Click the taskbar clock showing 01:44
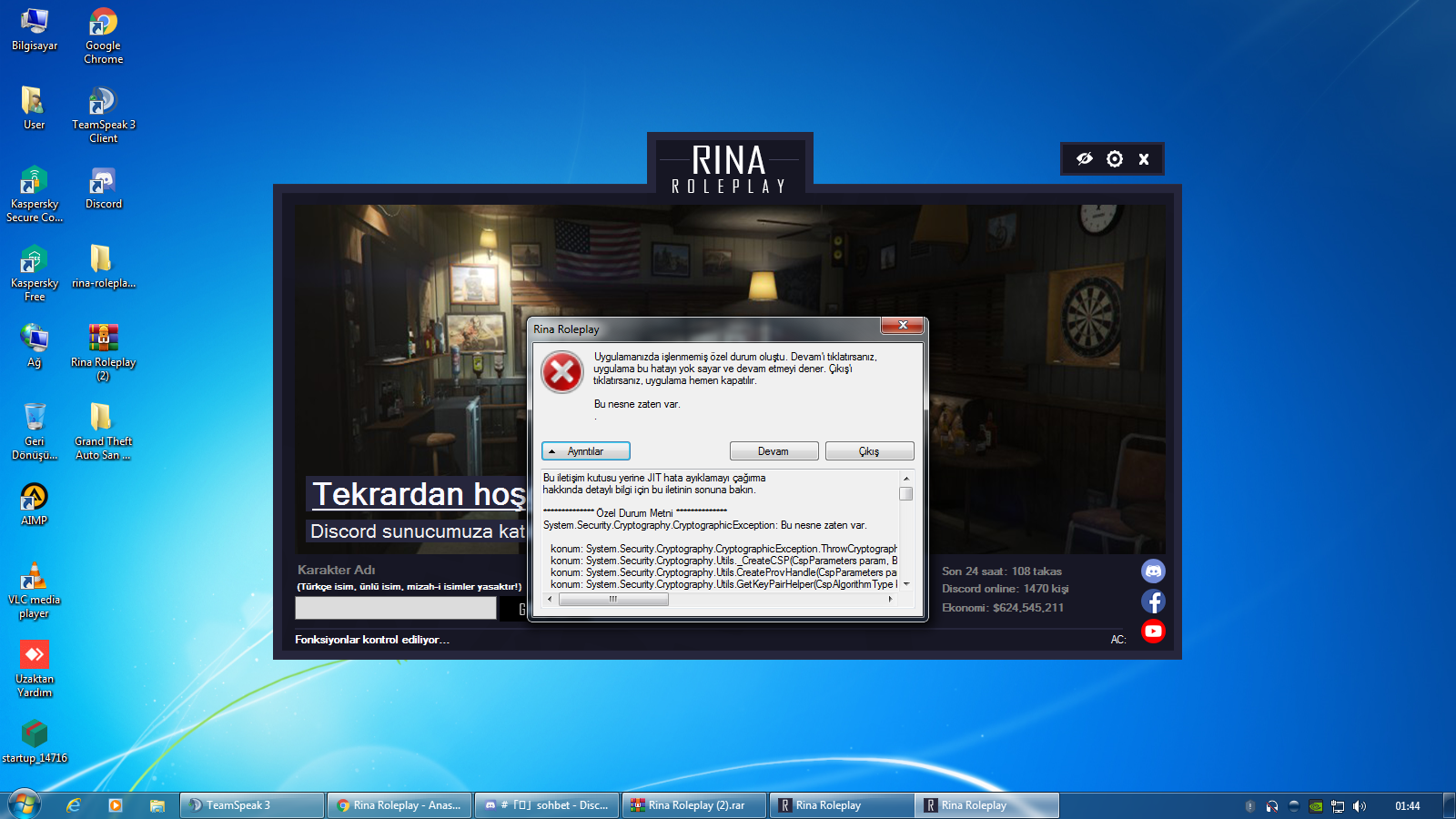 click(x=1408, y=806)
